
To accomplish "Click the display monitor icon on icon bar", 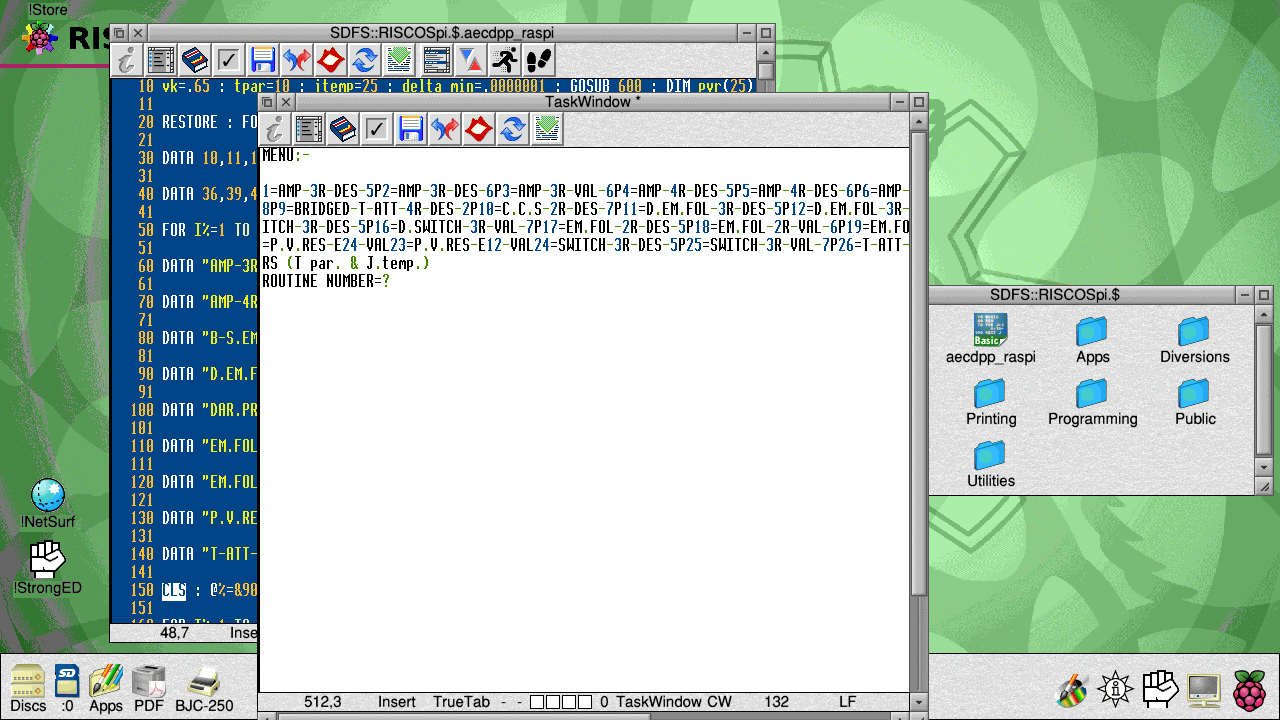I will (1203, 689).
